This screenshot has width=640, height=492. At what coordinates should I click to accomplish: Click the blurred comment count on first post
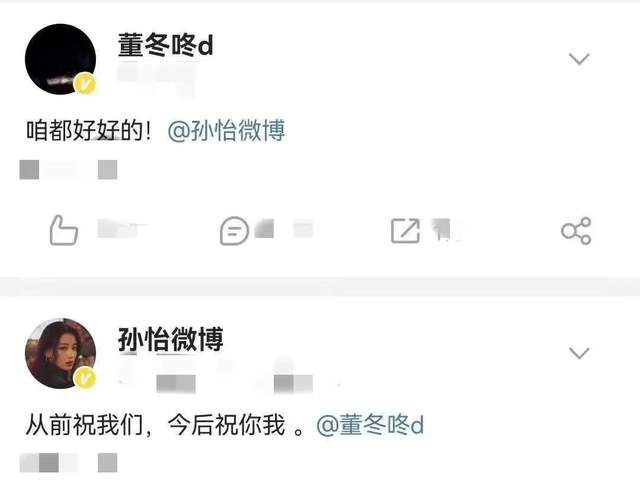click(x=284, y=229)
